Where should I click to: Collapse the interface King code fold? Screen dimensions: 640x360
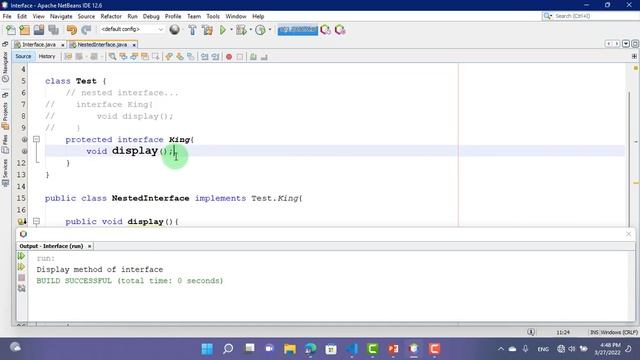click(x=36, y=139)
